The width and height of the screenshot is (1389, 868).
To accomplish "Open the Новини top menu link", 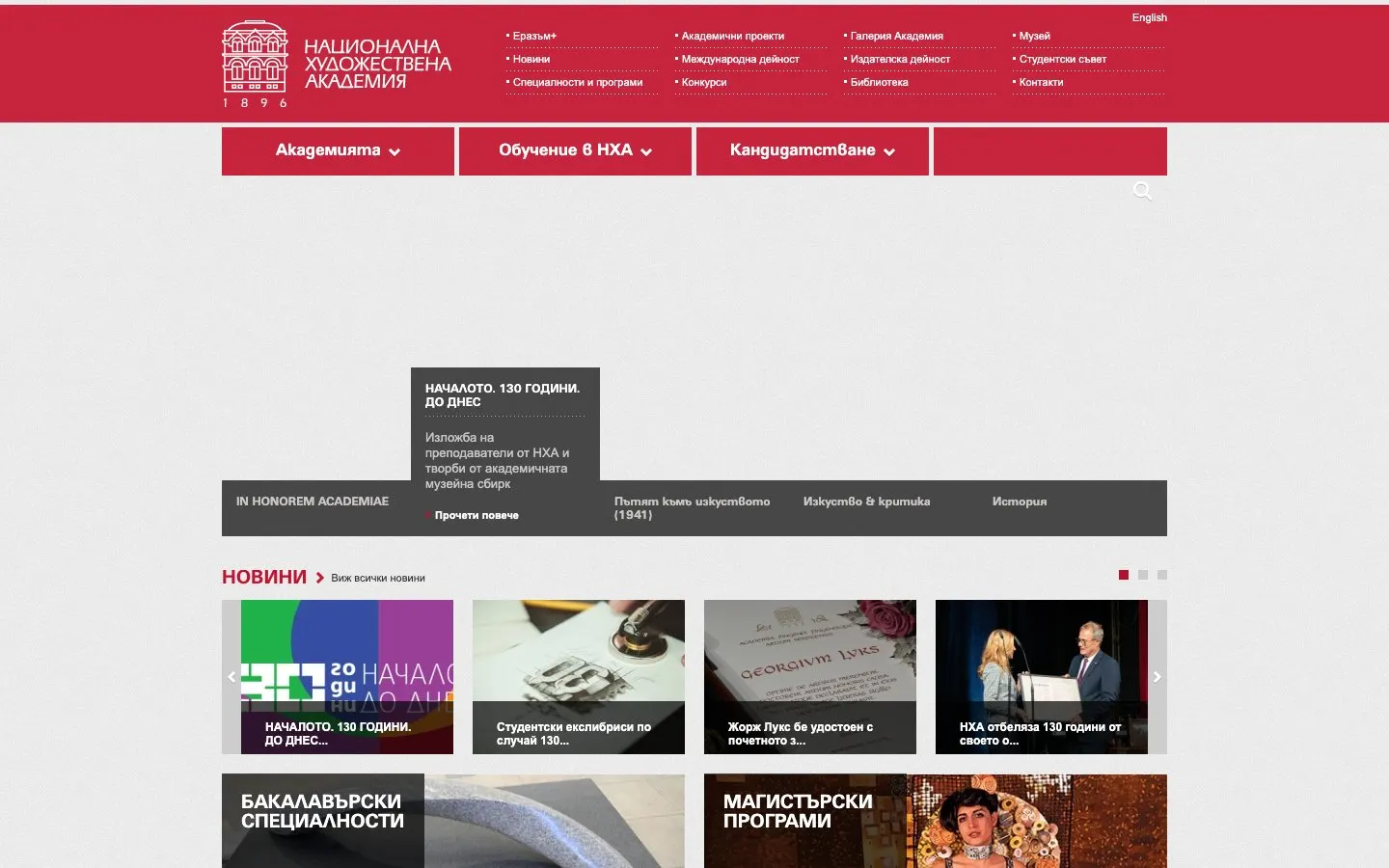I will point(531,60).
